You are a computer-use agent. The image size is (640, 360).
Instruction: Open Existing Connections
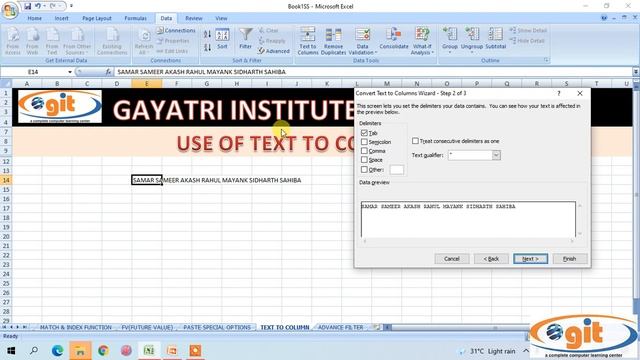pos(112,41)
